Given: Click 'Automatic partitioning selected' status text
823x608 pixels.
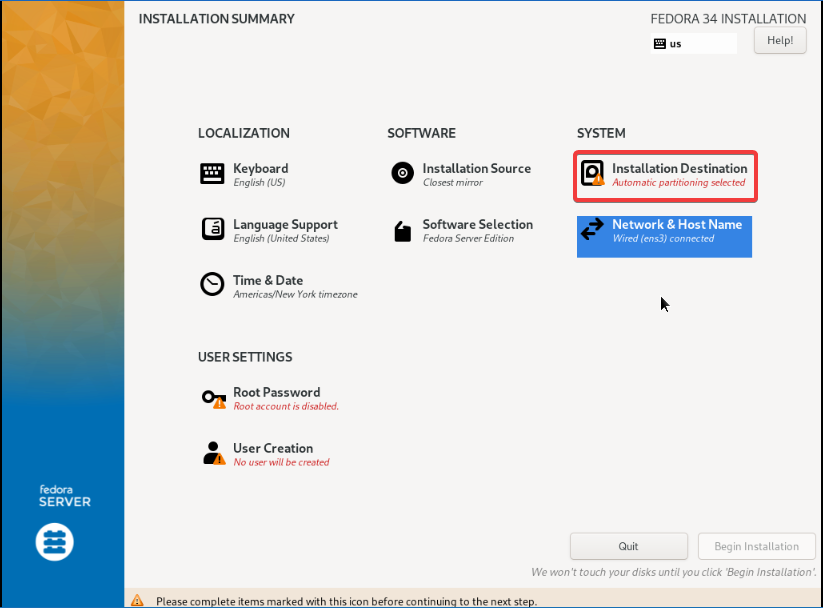Looking at the screenshot, I should pyautogui.click(x=678, y=183).
